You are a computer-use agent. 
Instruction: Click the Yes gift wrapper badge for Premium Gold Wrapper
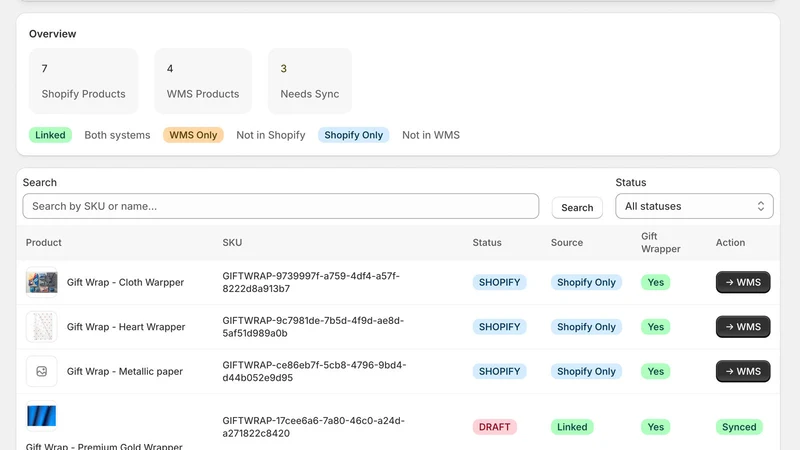(x=656, y=427)
